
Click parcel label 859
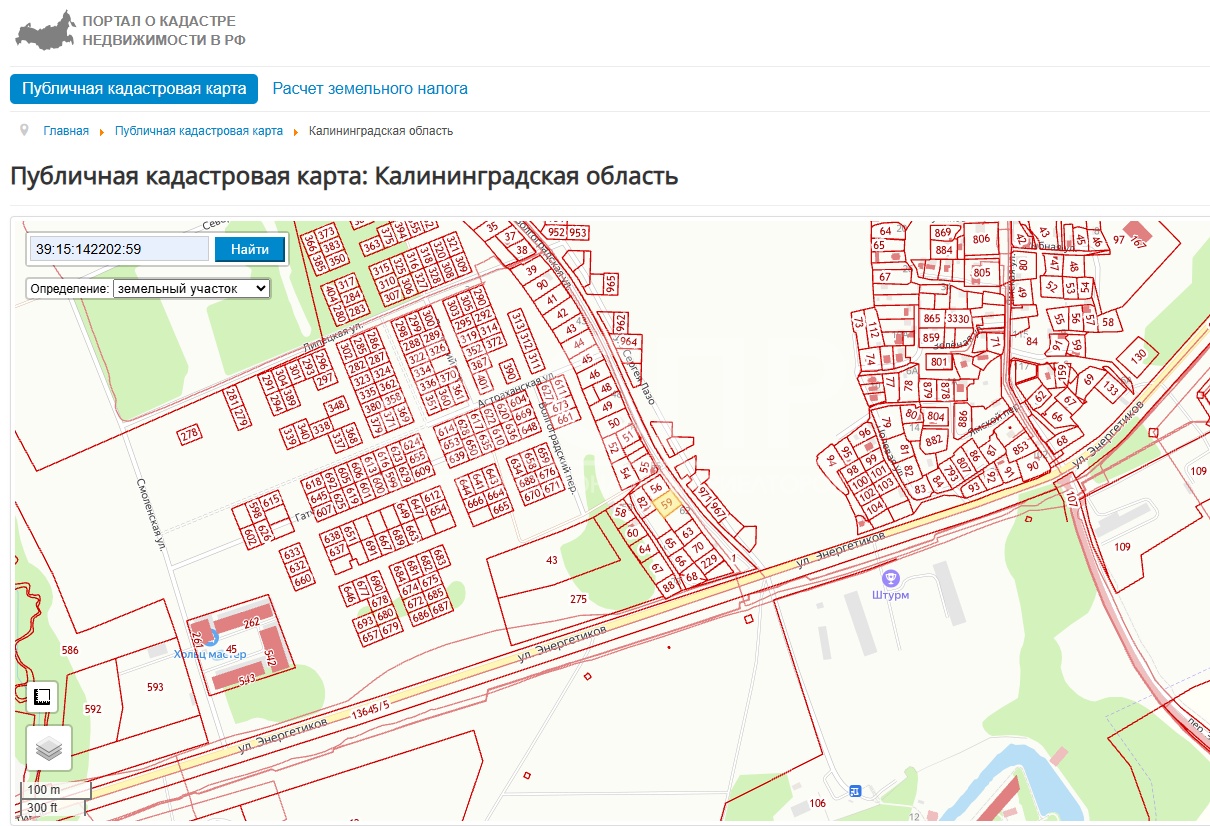[x=931, y=337]
